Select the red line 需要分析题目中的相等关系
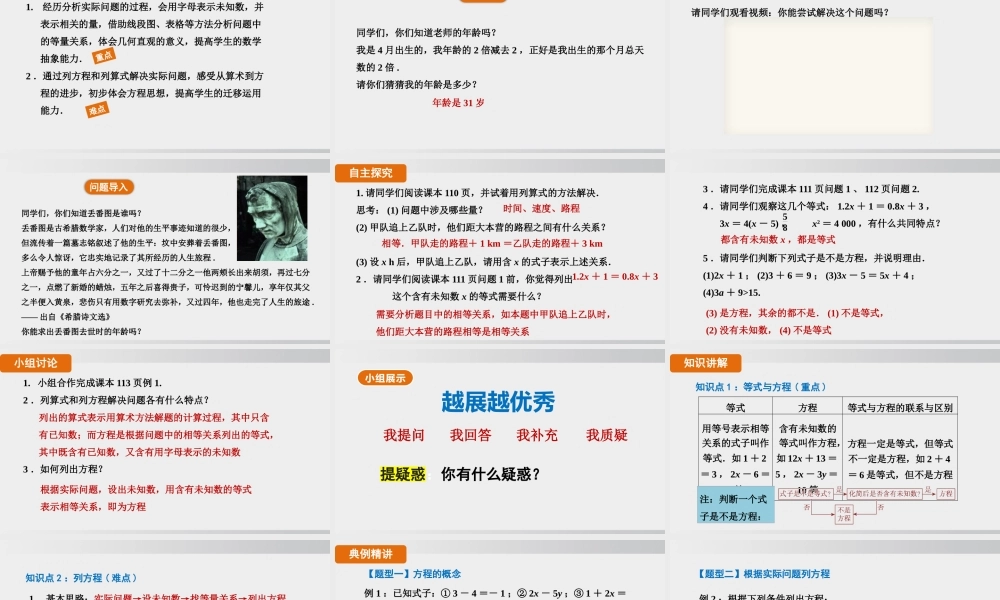 [493, 314]
